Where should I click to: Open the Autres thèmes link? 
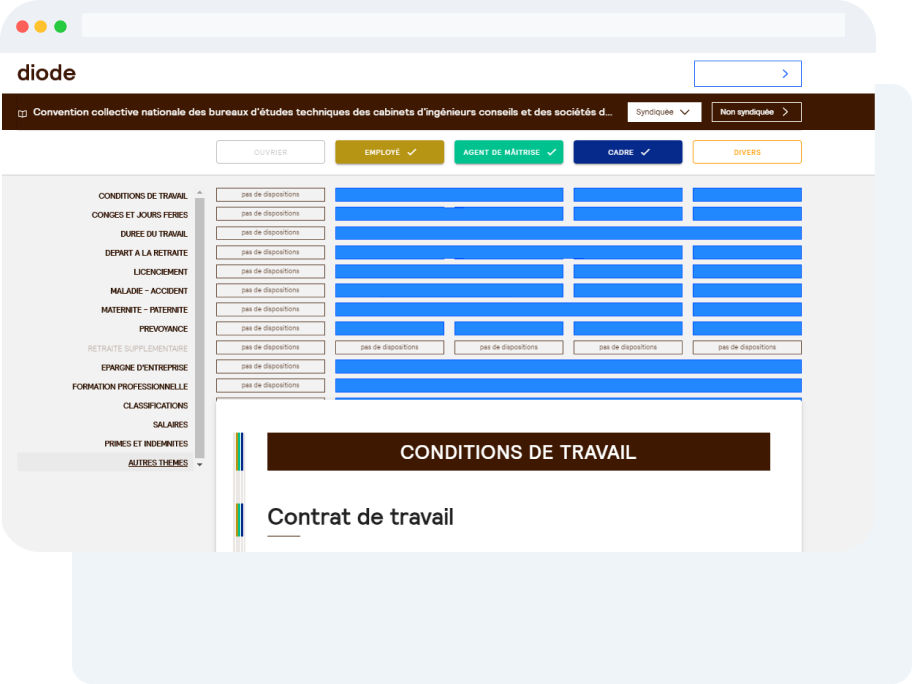click(x=158, y=463)
